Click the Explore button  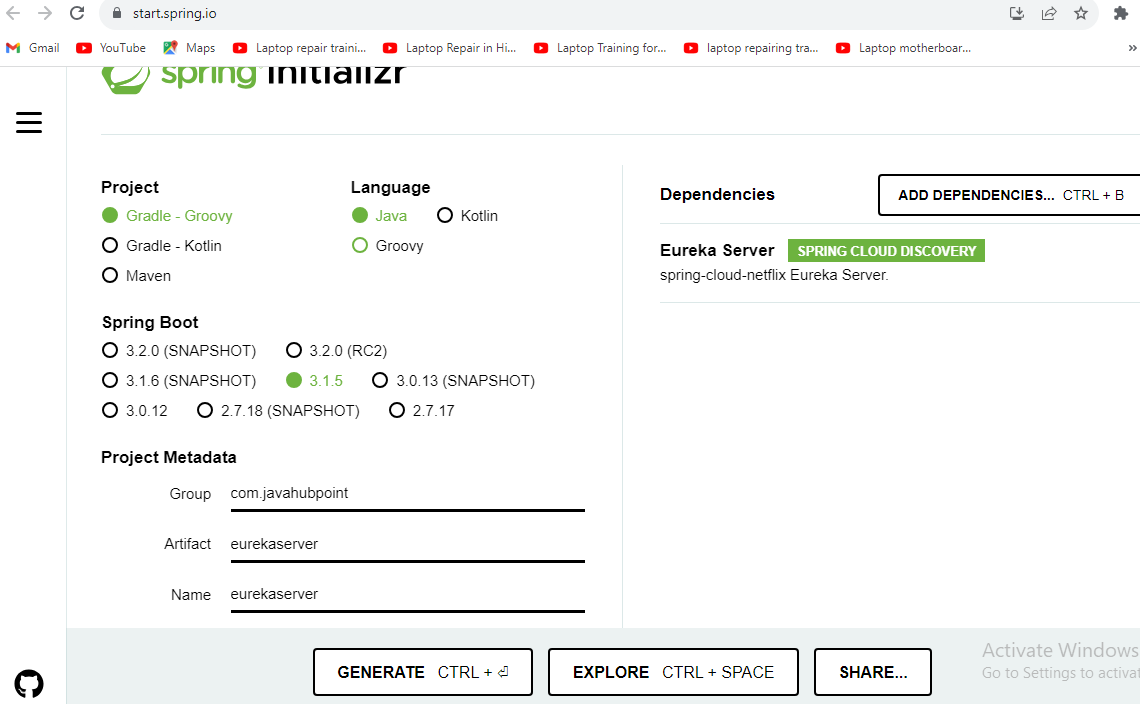pos(673,672)
